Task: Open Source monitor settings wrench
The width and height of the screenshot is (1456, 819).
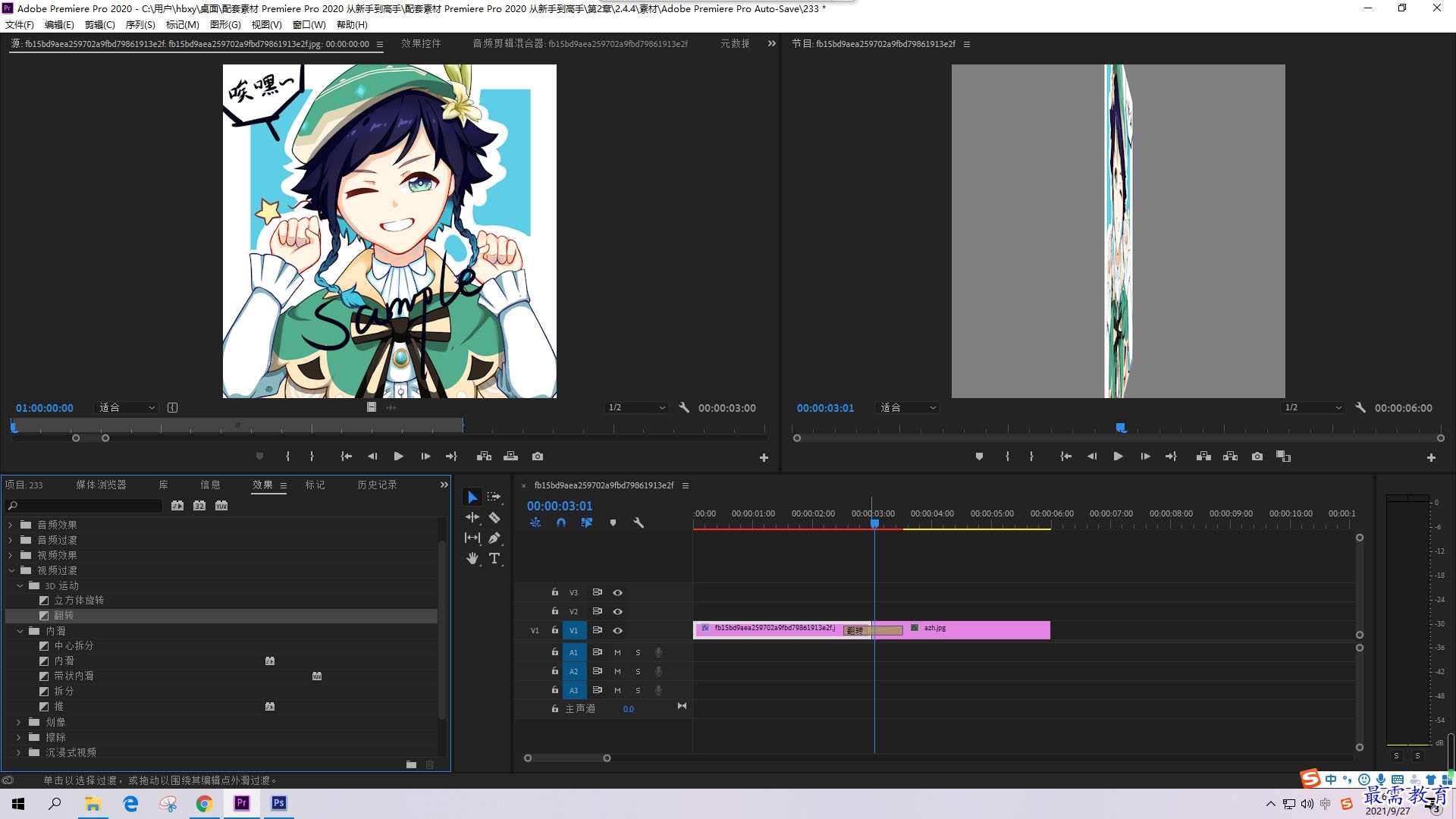Action: [684, 407]
